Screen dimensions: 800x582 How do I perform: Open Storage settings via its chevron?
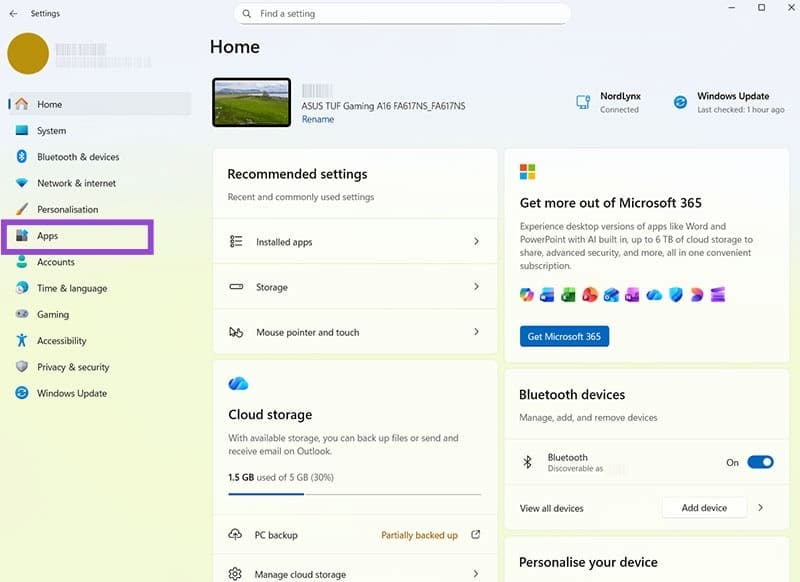(476, 287)
